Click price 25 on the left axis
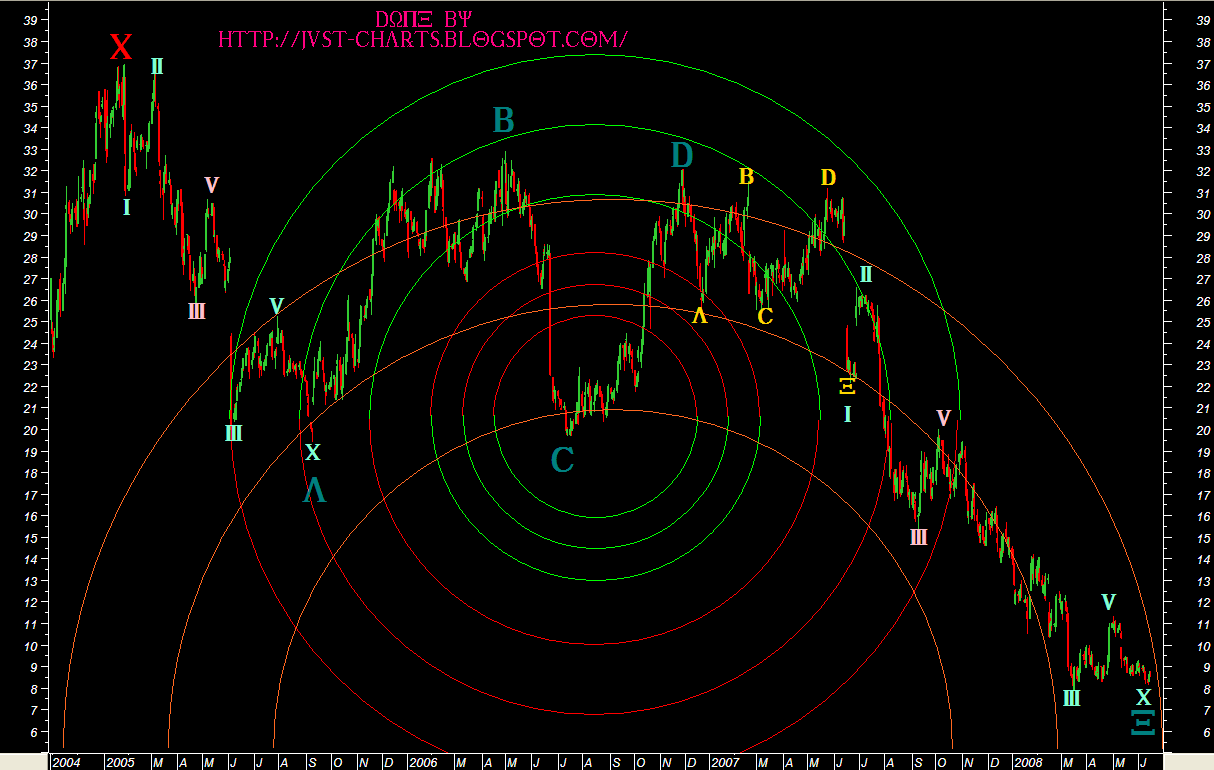Screen dimensions: 1214x770 [x=31, y=322]
